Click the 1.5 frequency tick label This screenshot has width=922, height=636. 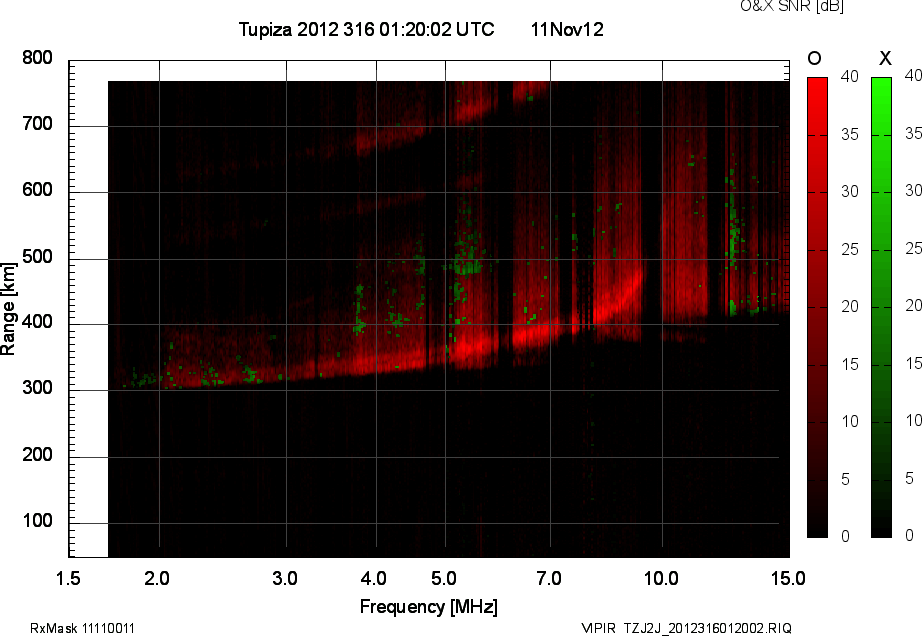click(x=68, y=579)
